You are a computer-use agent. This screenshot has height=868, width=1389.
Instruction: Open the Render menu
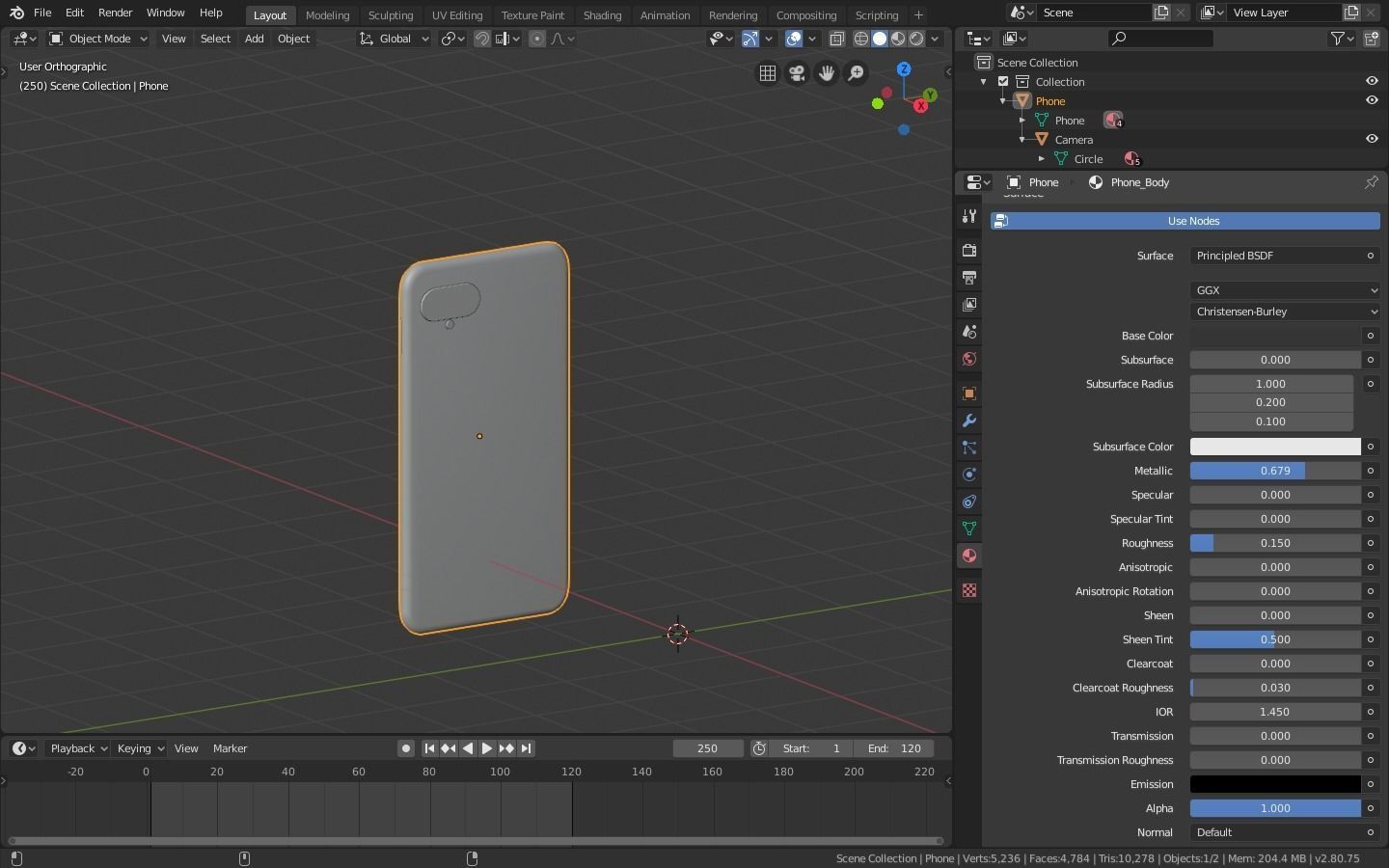pyautogui.click(x=115, y=13)
